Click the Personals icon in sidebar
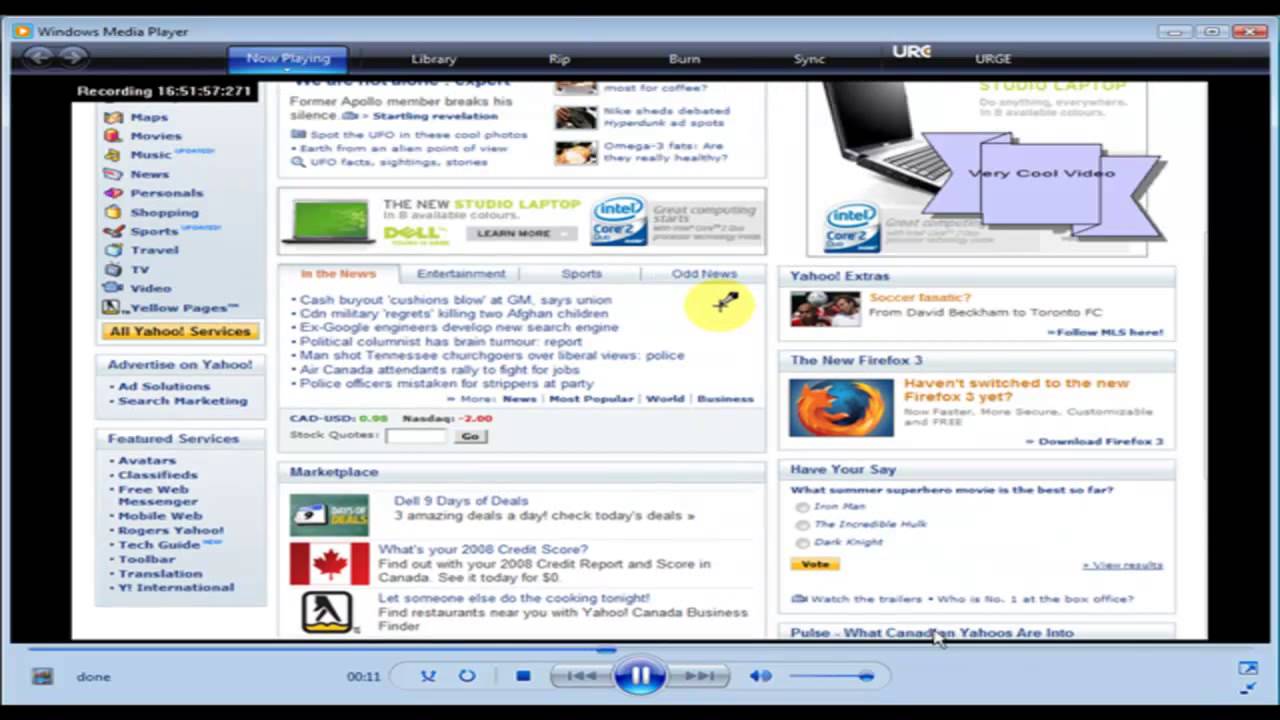 (113, 193)
